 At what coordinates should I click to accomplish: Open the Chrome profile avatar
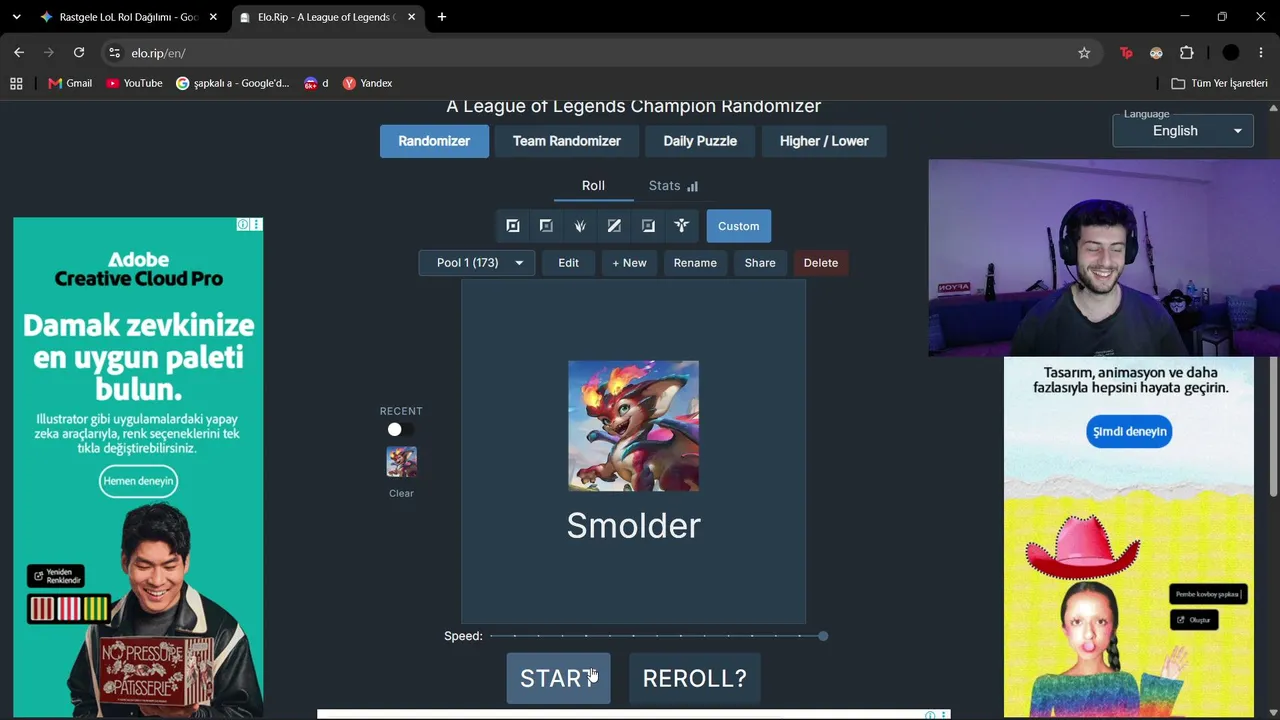(x=1231, y=53)
